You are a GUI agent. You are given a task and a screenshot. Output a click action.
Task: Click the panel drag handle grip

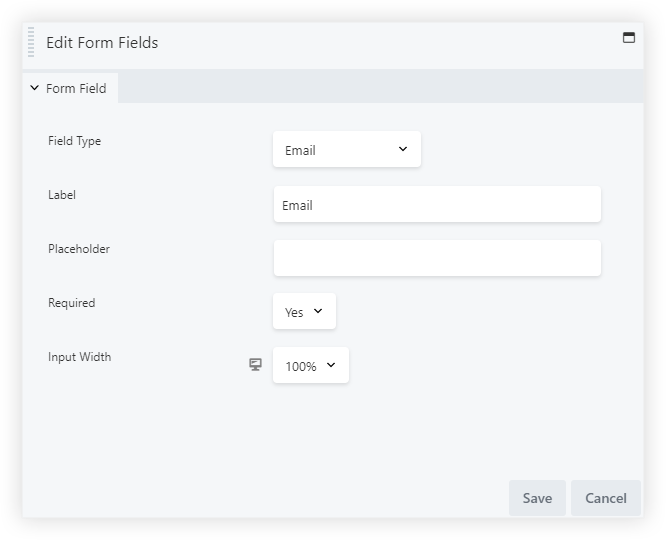click(31, 43)
